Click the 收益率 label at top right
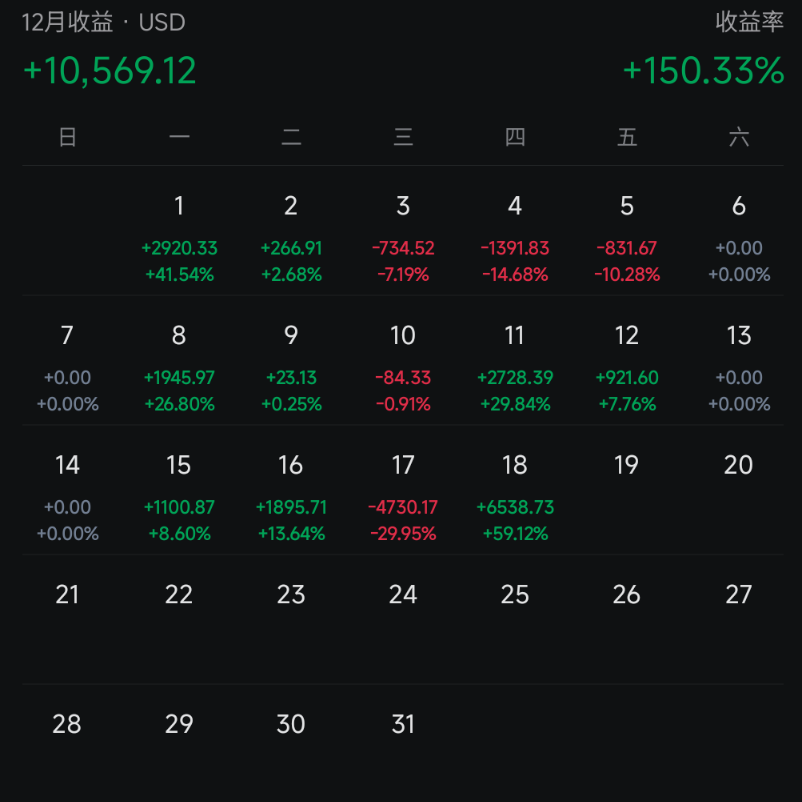The height and width of the screenshot is (802, 802). tap(749, 22)
